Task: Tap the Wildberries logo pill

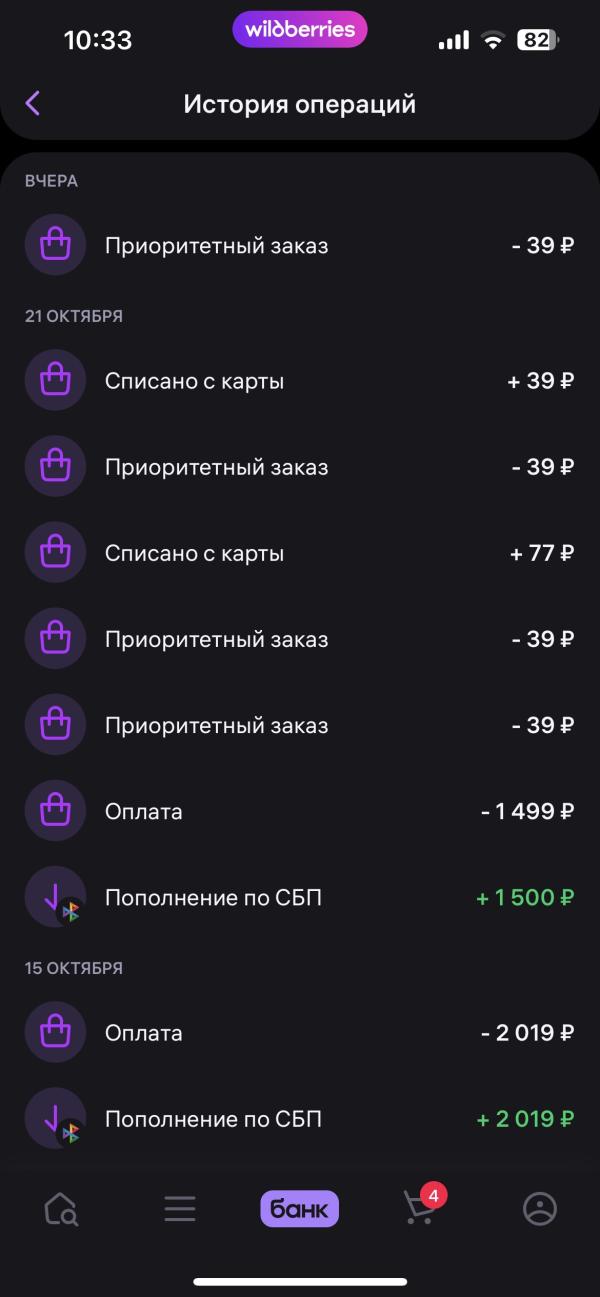Action: tap(300, 30)
